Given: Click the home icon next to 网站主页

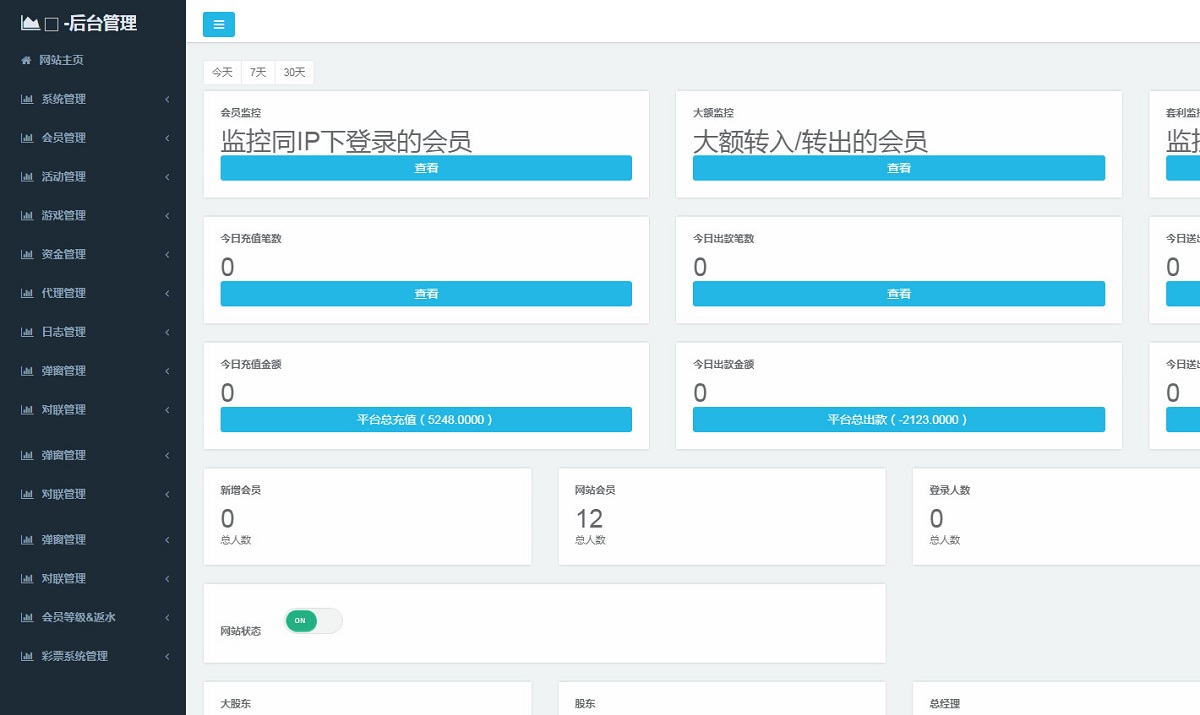Looking at the screenshot, I should pos(25,60).
